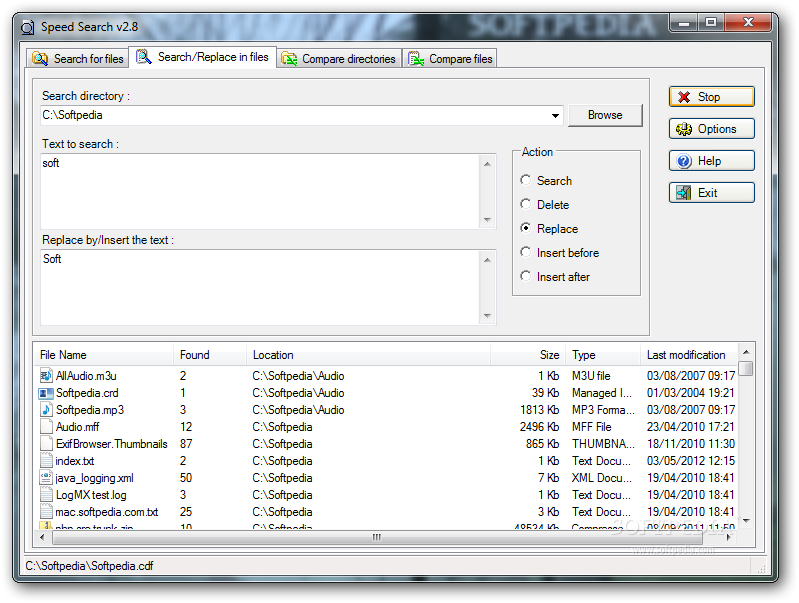Image resolution: width=799 pixels, height=603 pixels.
Task: Open the Options button
Action: [711, 129]
